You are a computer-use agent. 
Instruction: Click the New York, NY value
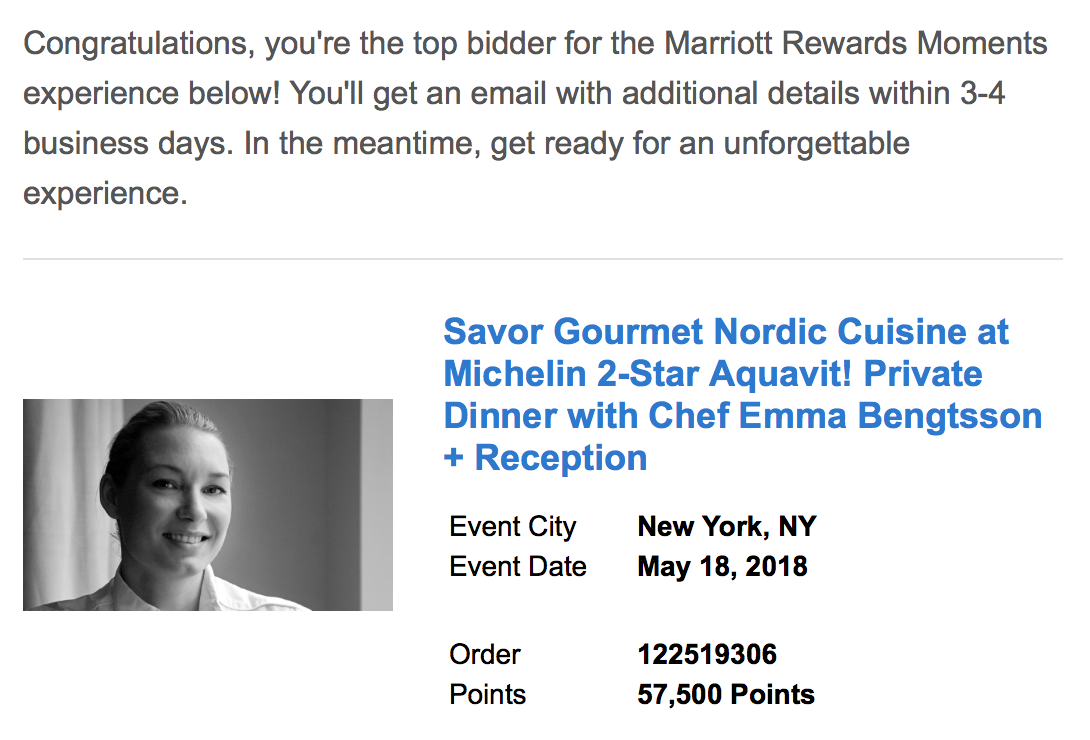tap(726, 526)
